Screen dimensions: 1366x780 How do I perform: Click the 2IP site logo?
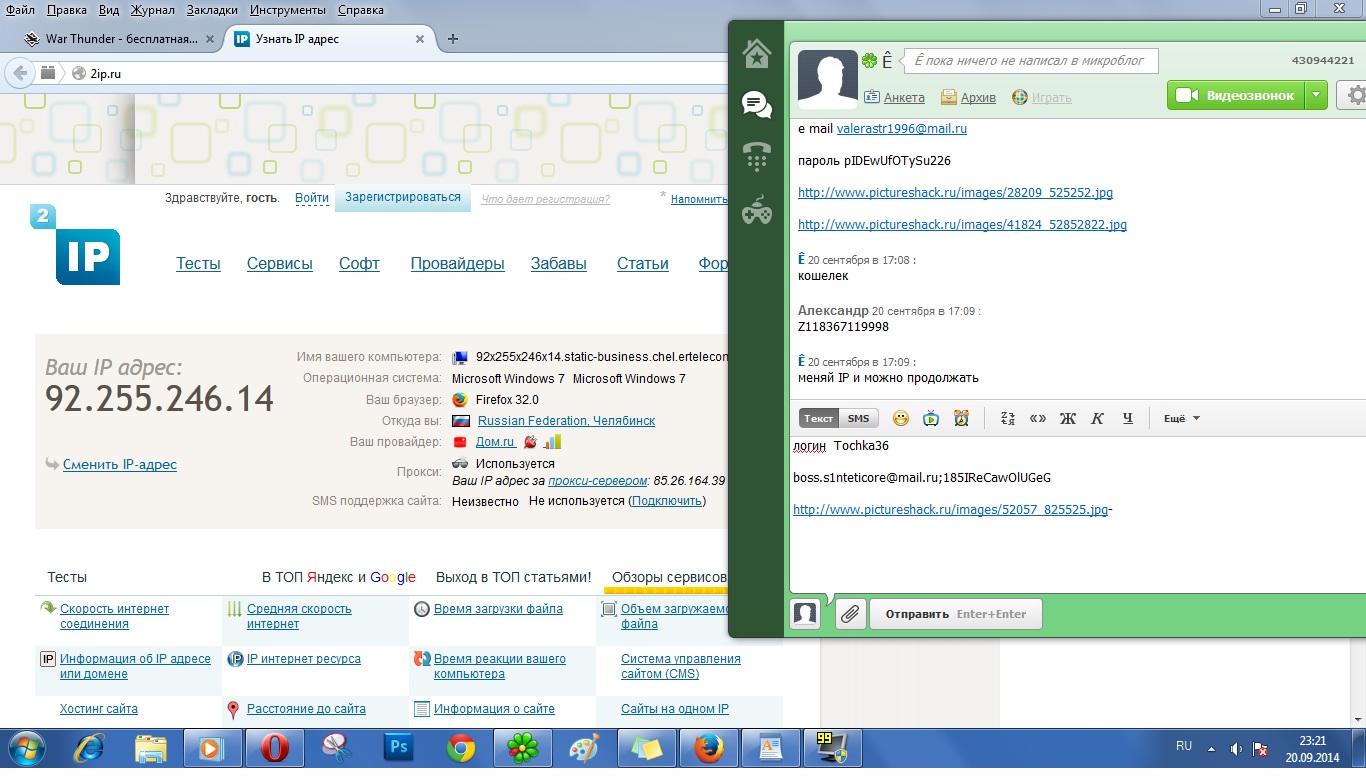click(75, 245)
